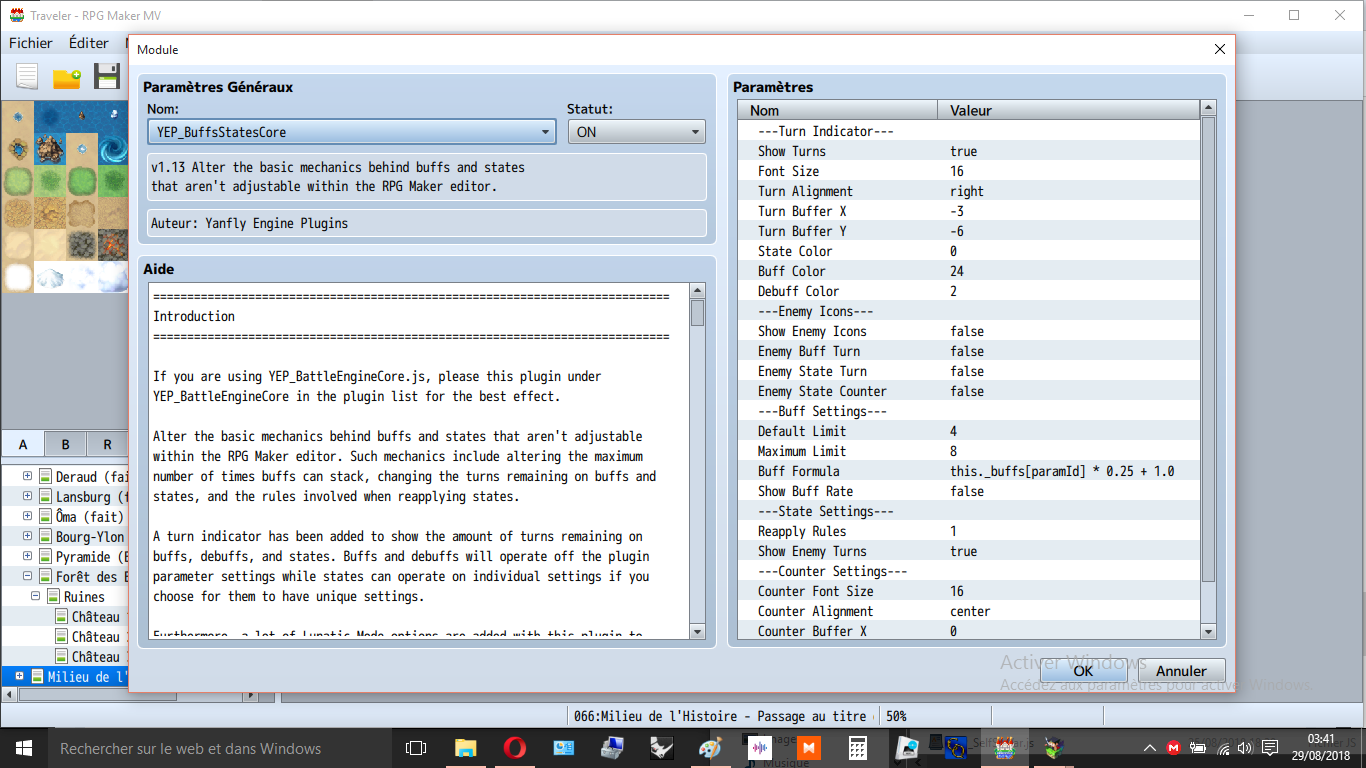Click the parameters list scroll-down arrow
This screenshot has width=1366, height=768.
click(x=1208, y=631)
